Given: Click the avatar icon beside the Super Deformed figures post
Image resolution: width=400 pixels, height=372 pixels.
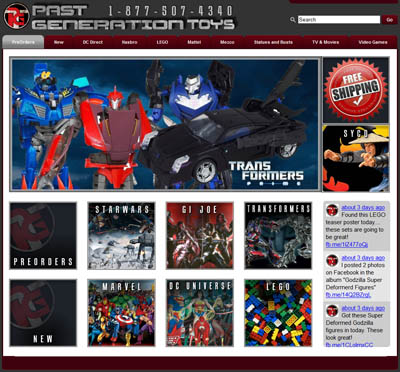Looking at the screenshot, I should click(x=332, y=310).
